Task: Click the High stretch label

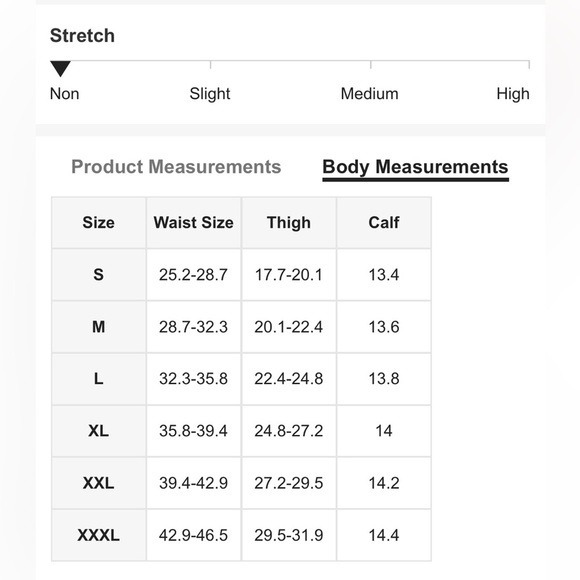Action: (513, 94)
